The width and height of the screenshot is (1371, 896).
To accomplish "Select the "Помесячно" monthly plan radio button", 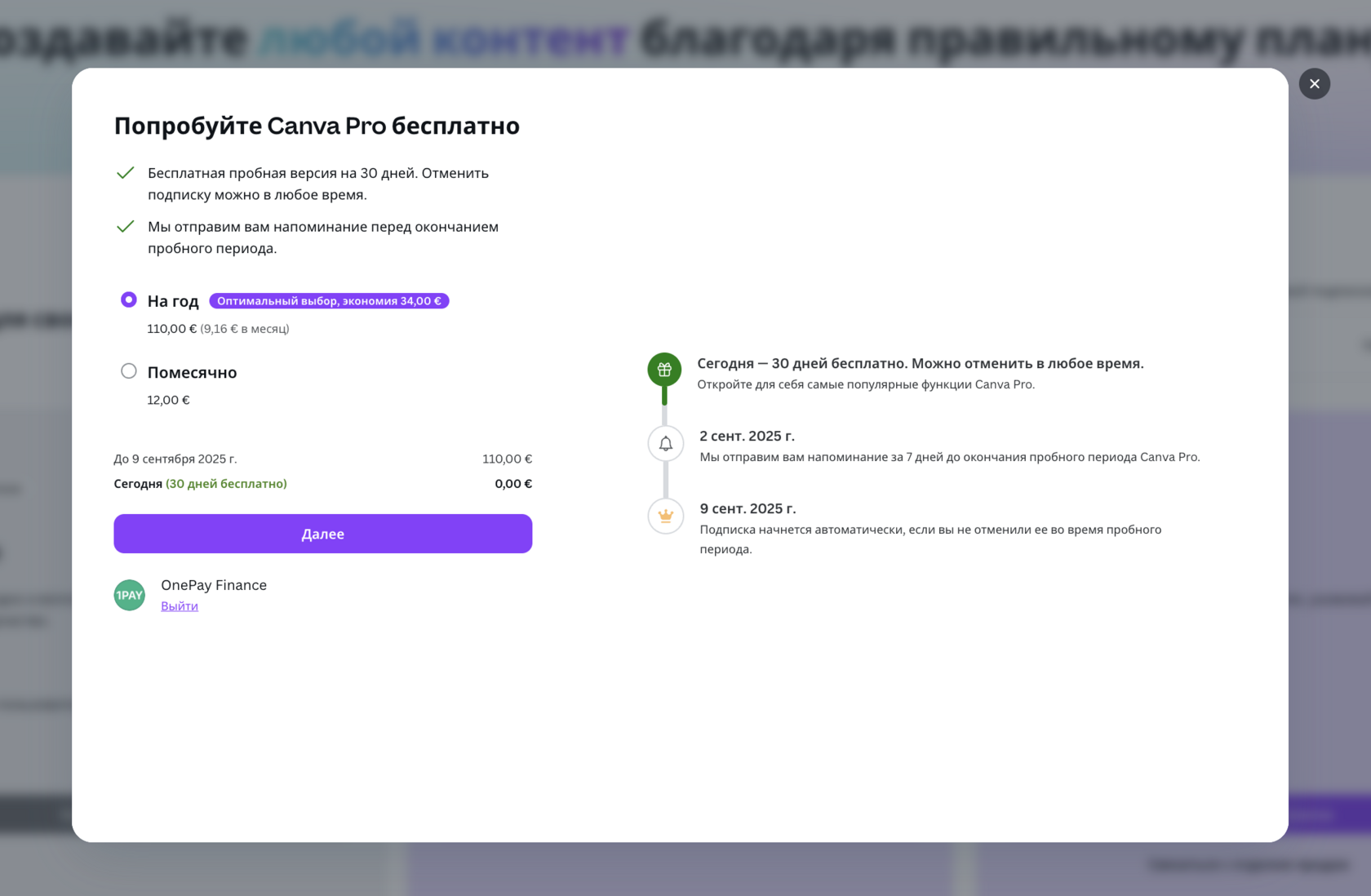I will tap(129, 371).
